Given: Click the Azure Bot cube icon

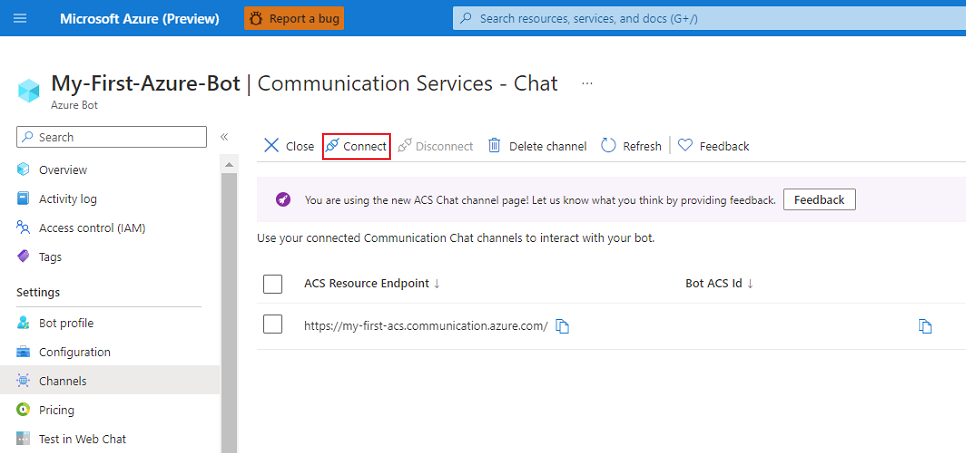Looking at the screenshot, I should point(28,90).
